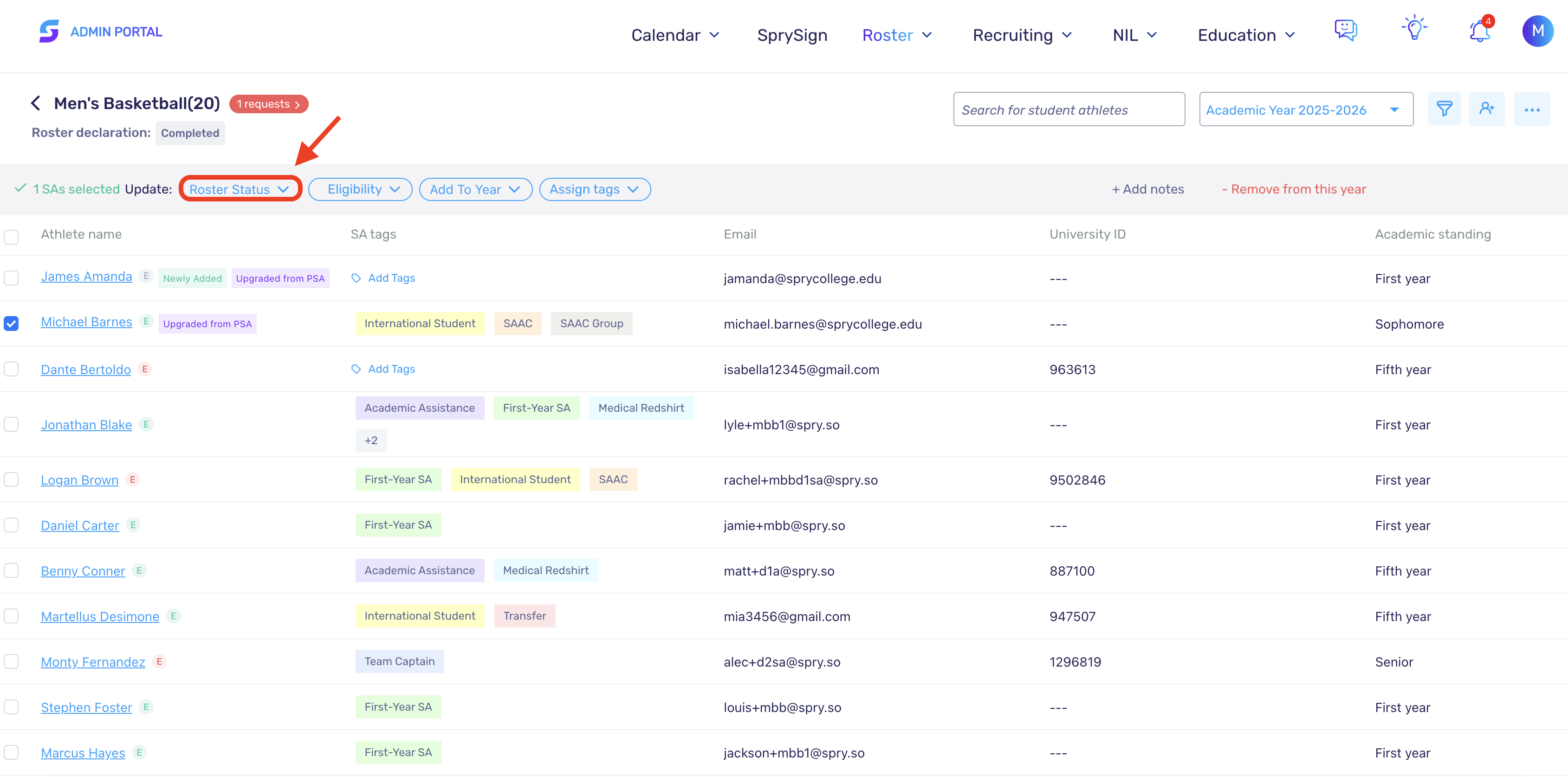Open the three-dot more options menu

1531,110
